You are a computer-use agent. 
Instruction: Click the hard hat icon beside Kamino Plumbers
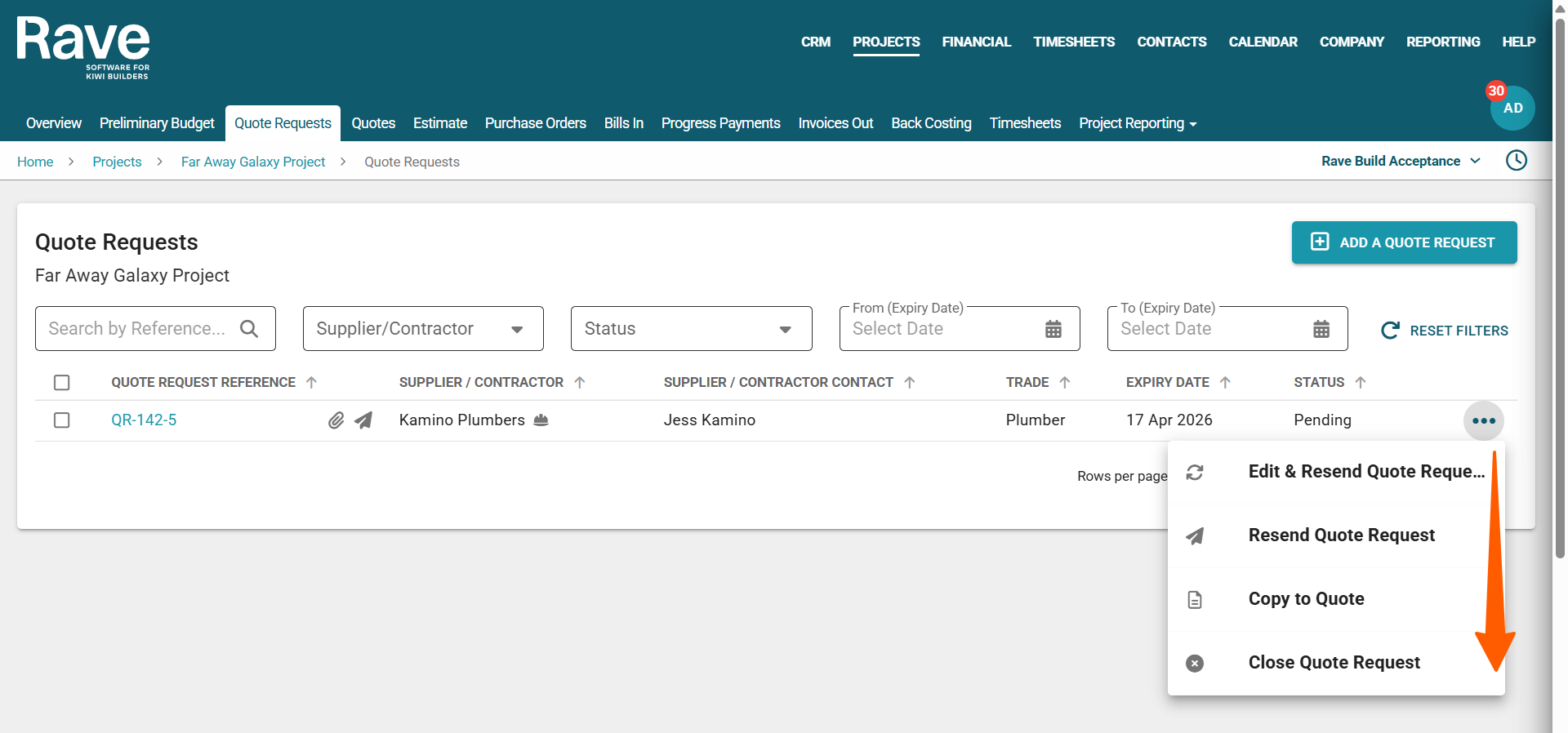pos(541,420)
